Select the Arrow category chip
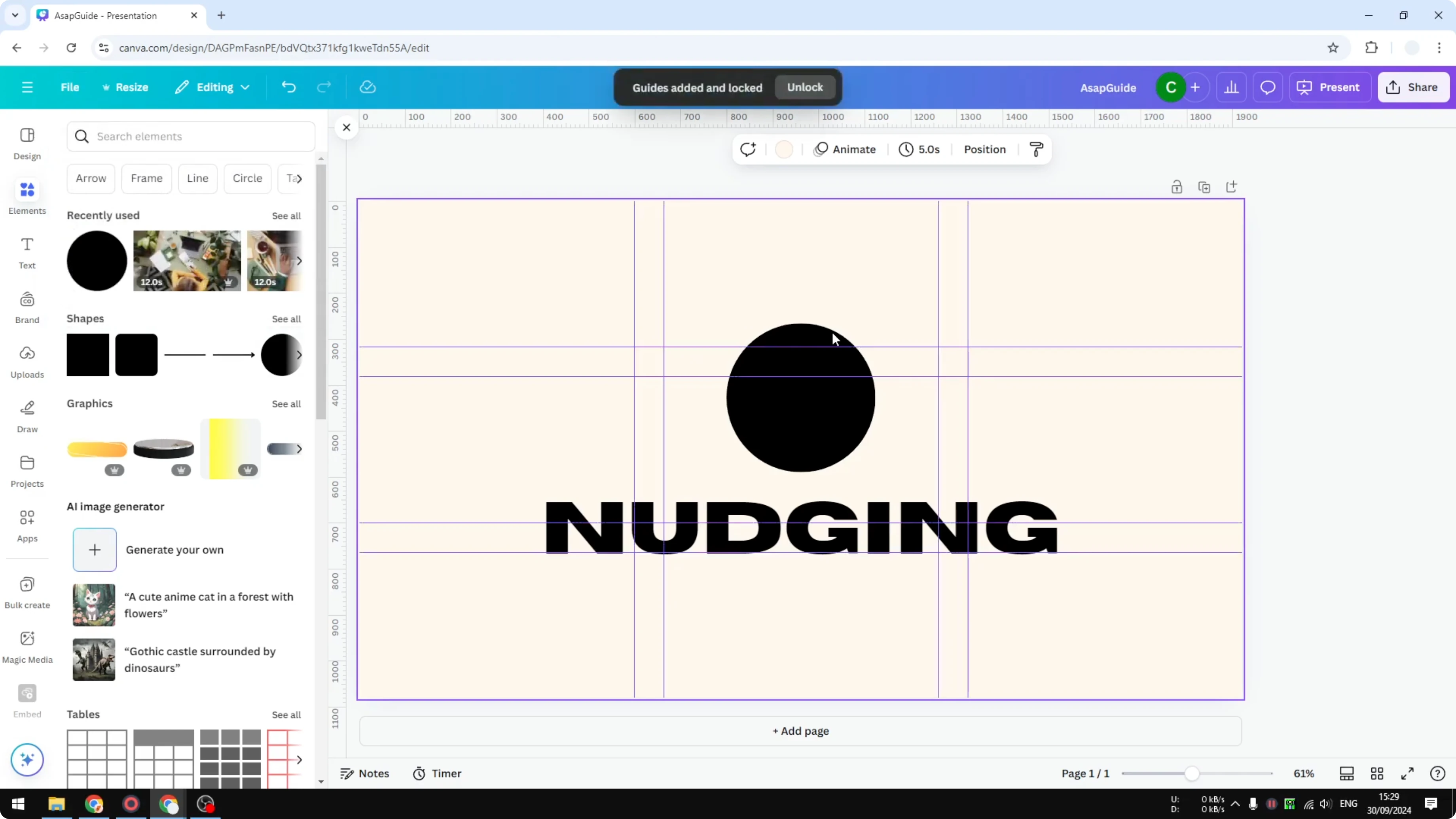The height and width of the screenshot is (819, 1456). 91,178
